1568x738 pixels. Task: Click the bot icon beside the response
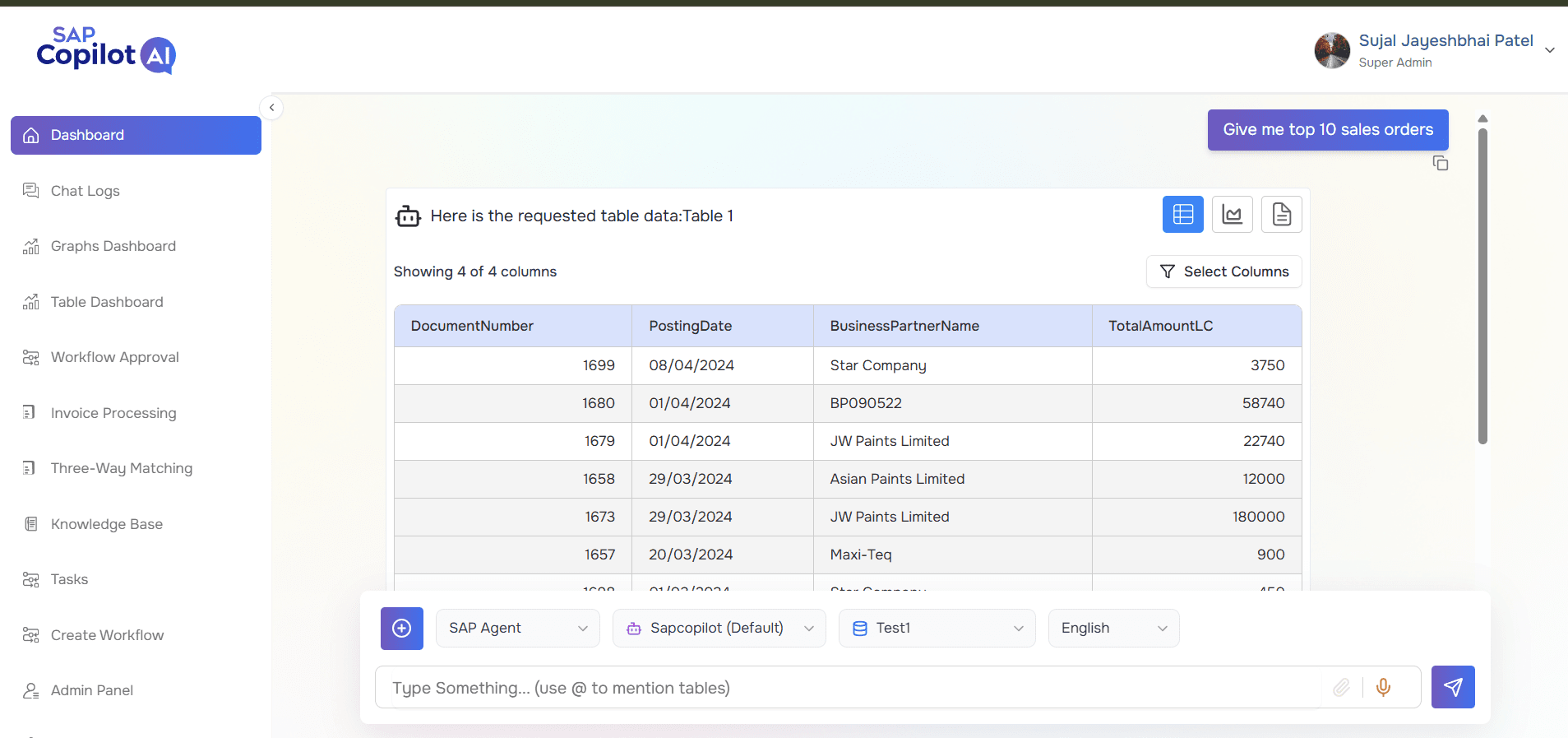pos(408,216)
